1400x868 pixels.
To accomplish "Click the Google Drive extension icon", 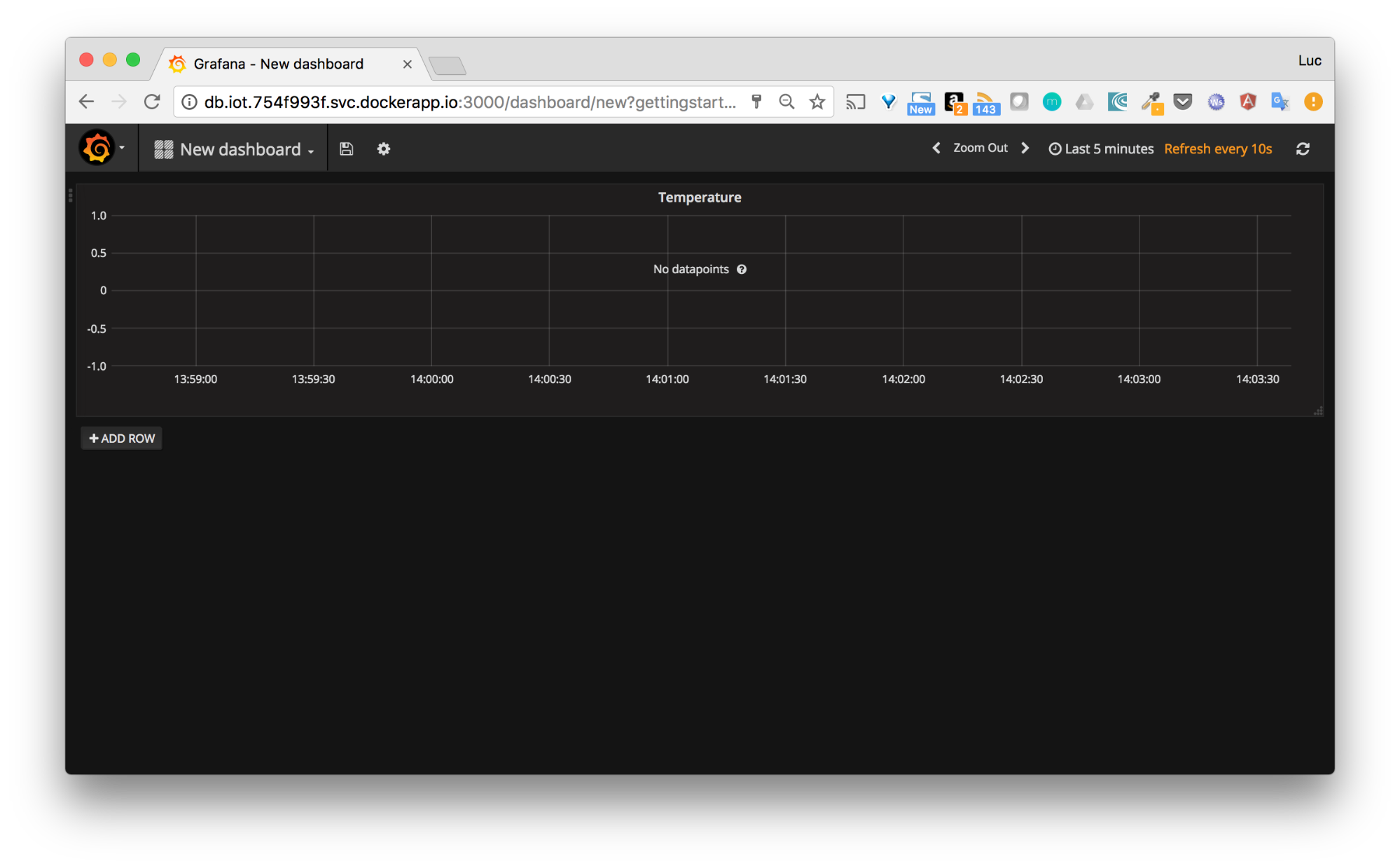I will tap(1084, 102).
